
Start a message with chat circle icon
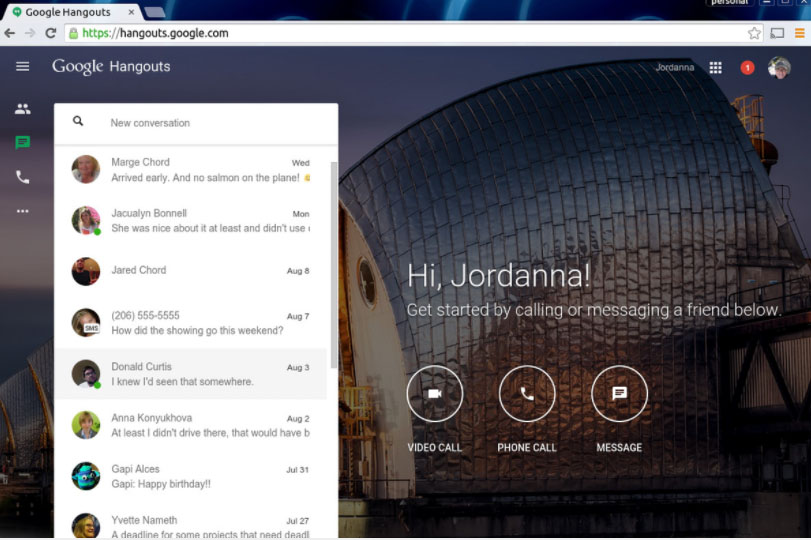(x=619, y=394)
